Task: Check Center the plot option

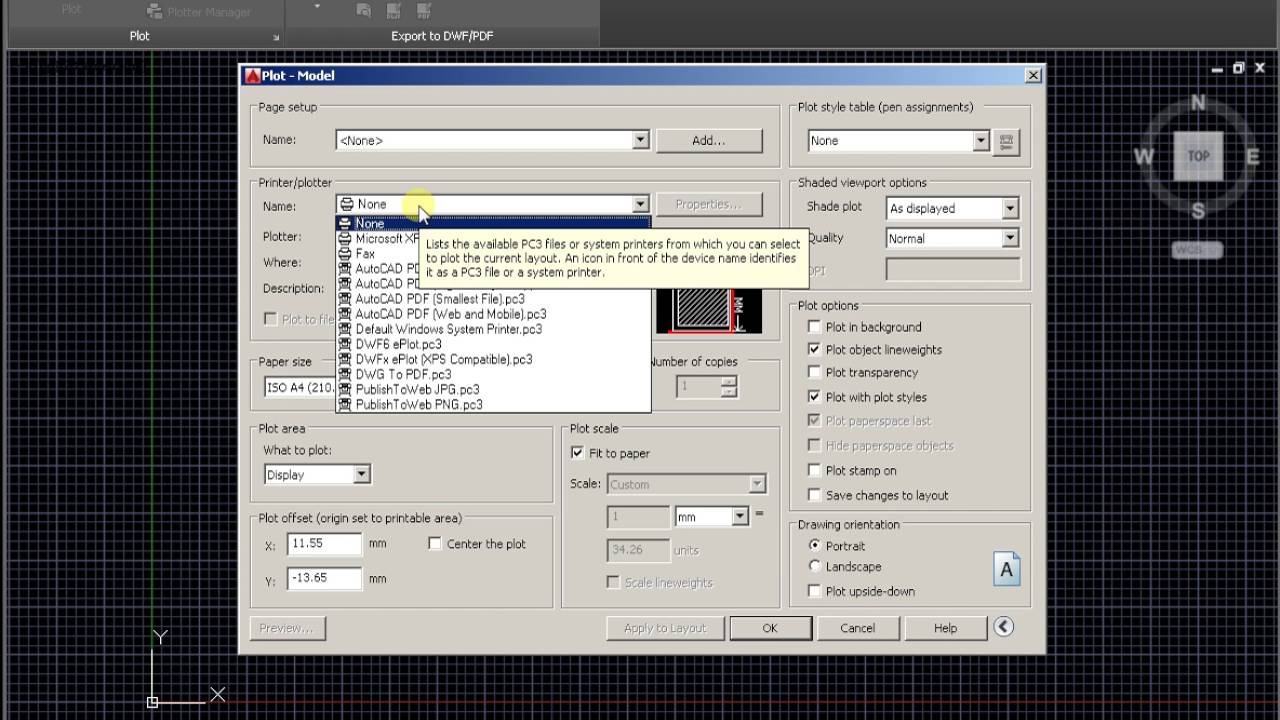Action: coord(435,543)
